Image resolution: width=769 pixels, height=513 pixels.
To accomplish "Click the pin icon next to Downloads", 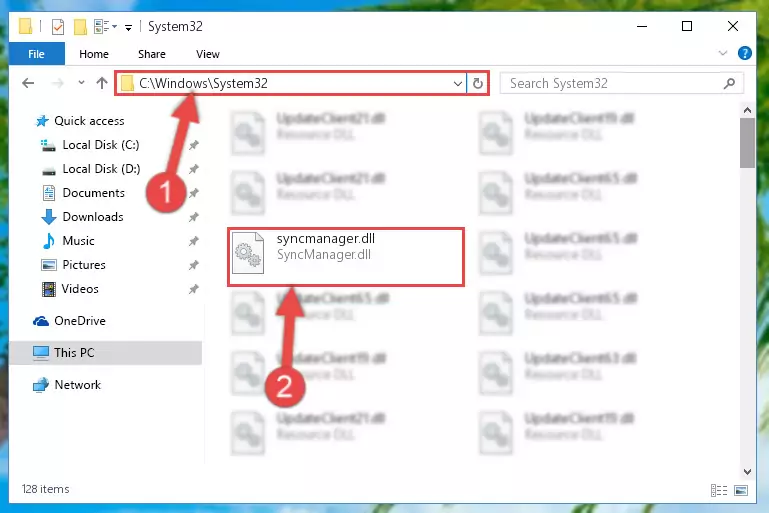I will click(194, 217).
